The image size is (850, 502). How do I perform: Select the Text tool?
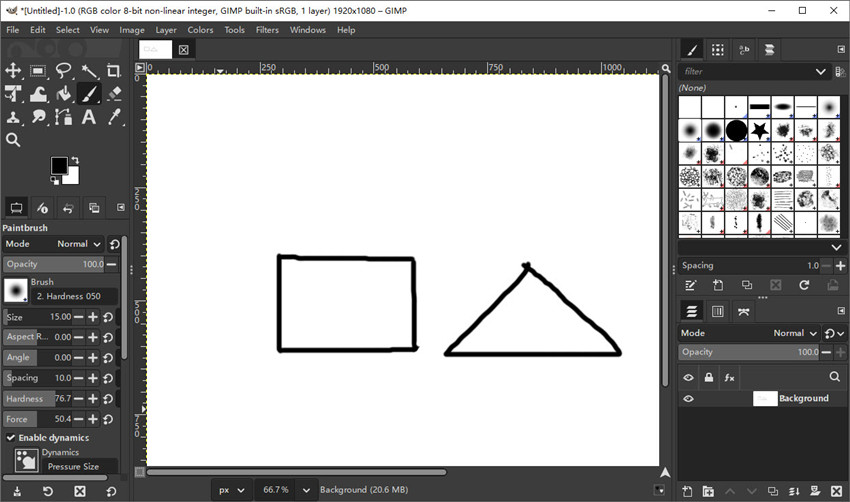89,117
